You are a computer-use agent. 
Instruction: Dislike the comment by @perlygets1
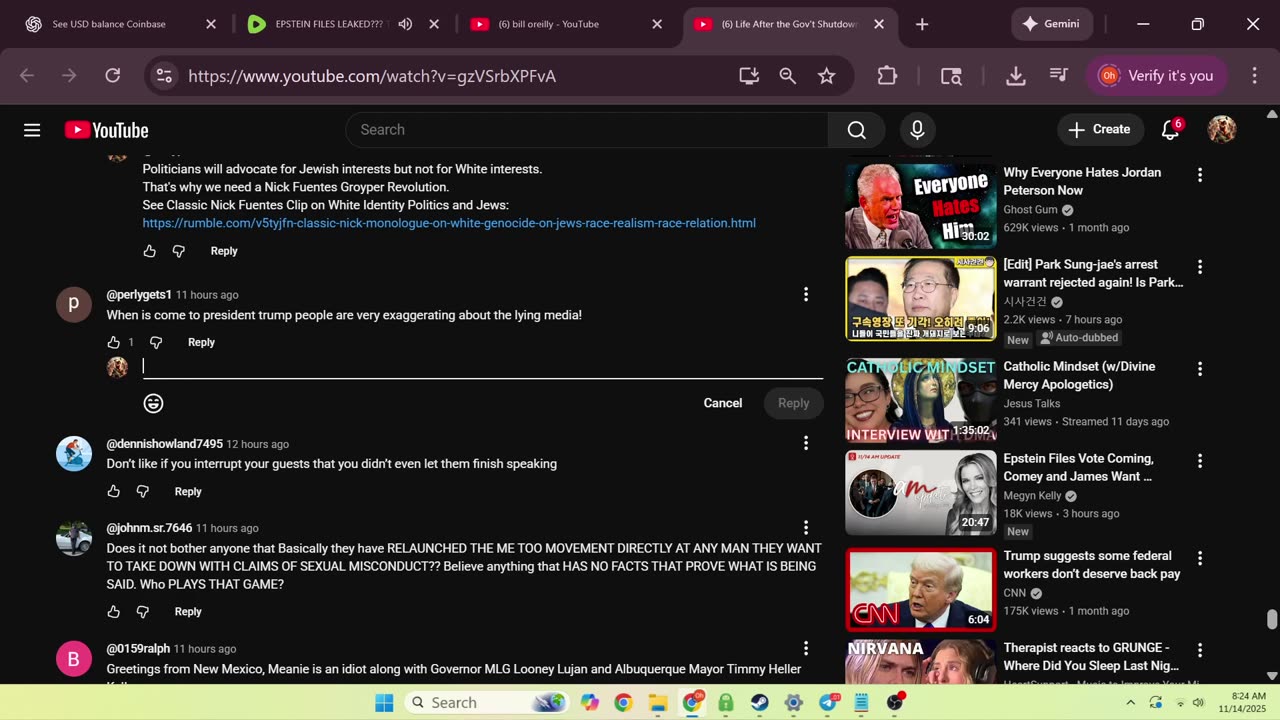tap(155, 342)
